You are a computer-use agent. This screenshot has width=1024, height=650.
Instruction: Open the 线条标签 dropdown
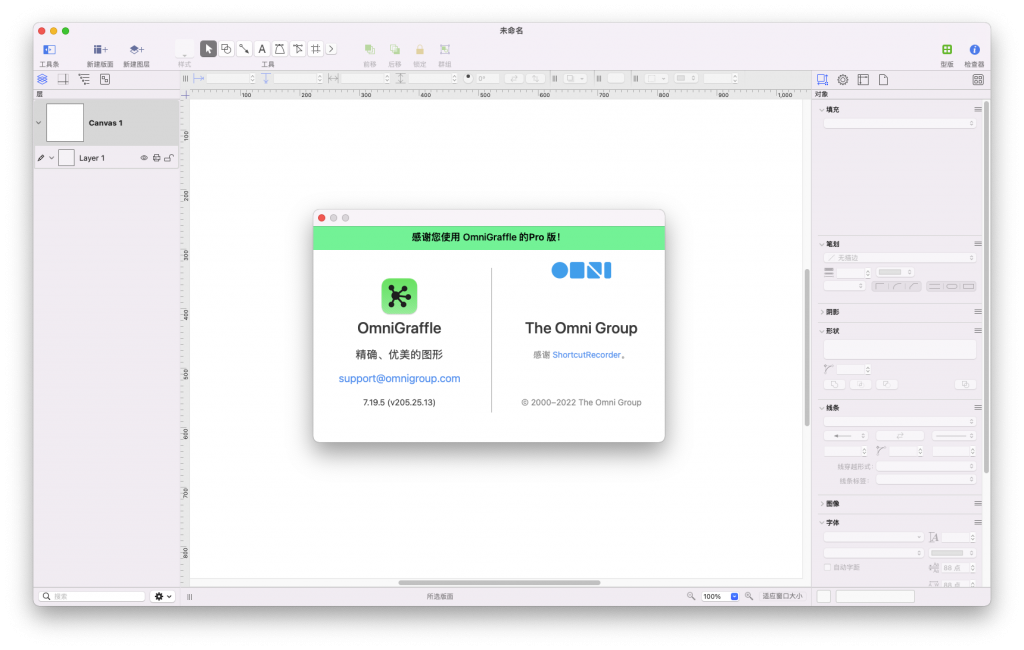[x=925, y=480]
